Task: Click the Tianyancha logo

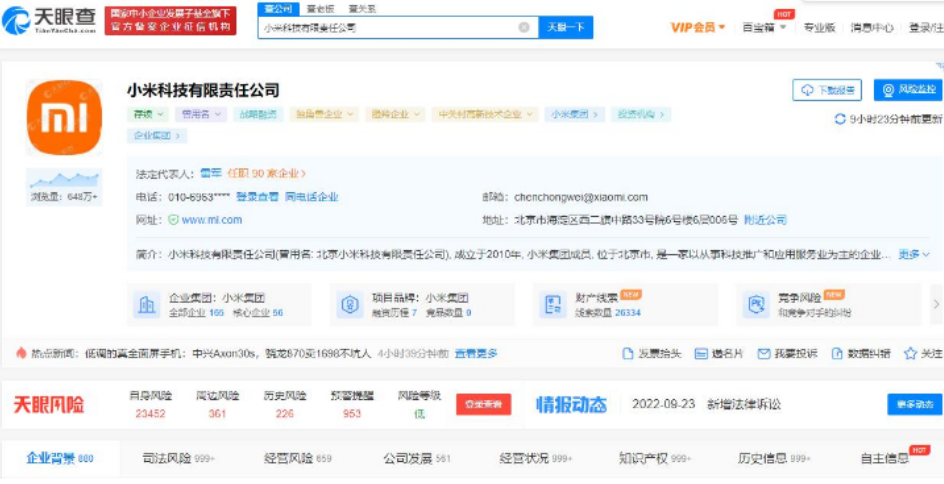Action: click(x=50, y=20)
